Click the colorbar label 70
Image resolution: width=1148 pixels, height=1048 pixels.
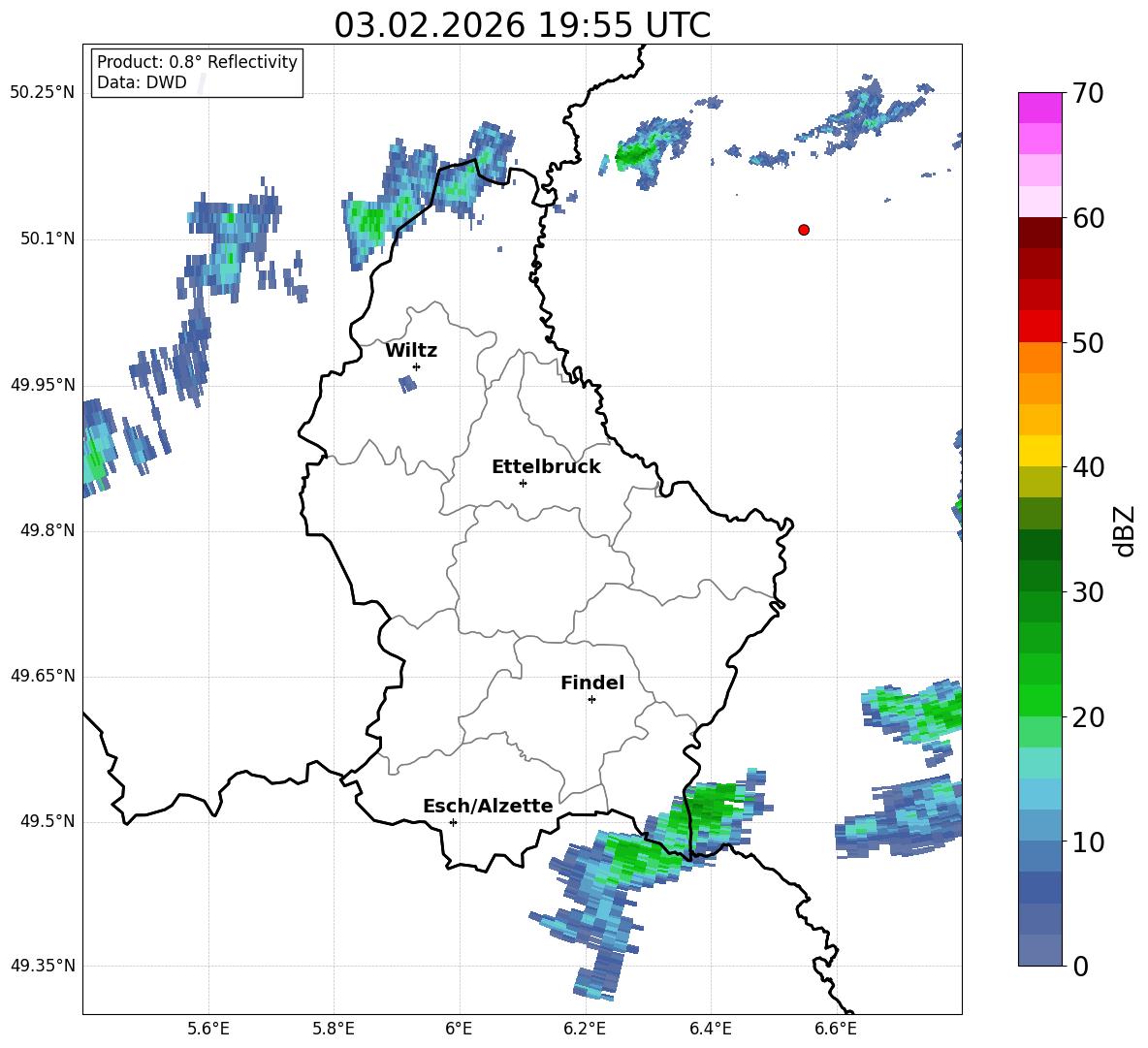(x=1088, y=93)
